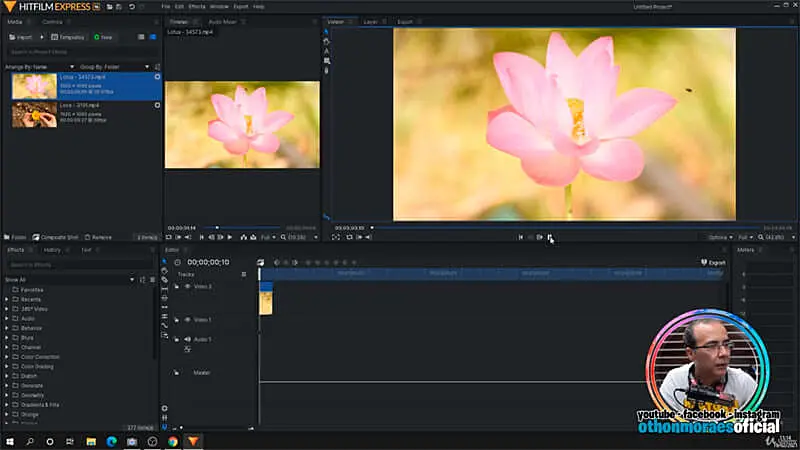Click the Export button in Editor
This screenshot has width=800, height=450.
[713, 263]
